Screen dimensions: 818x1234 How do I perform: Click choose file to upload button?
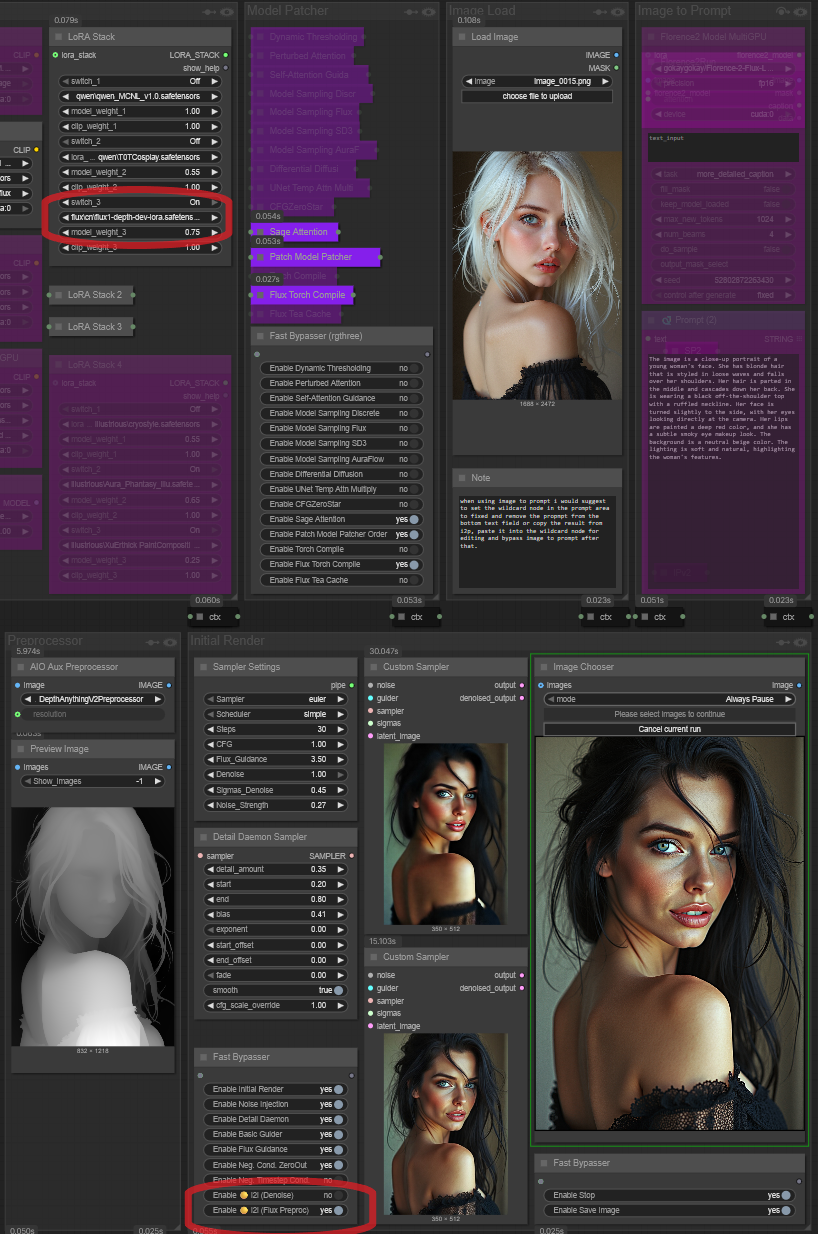coord(537,96)
